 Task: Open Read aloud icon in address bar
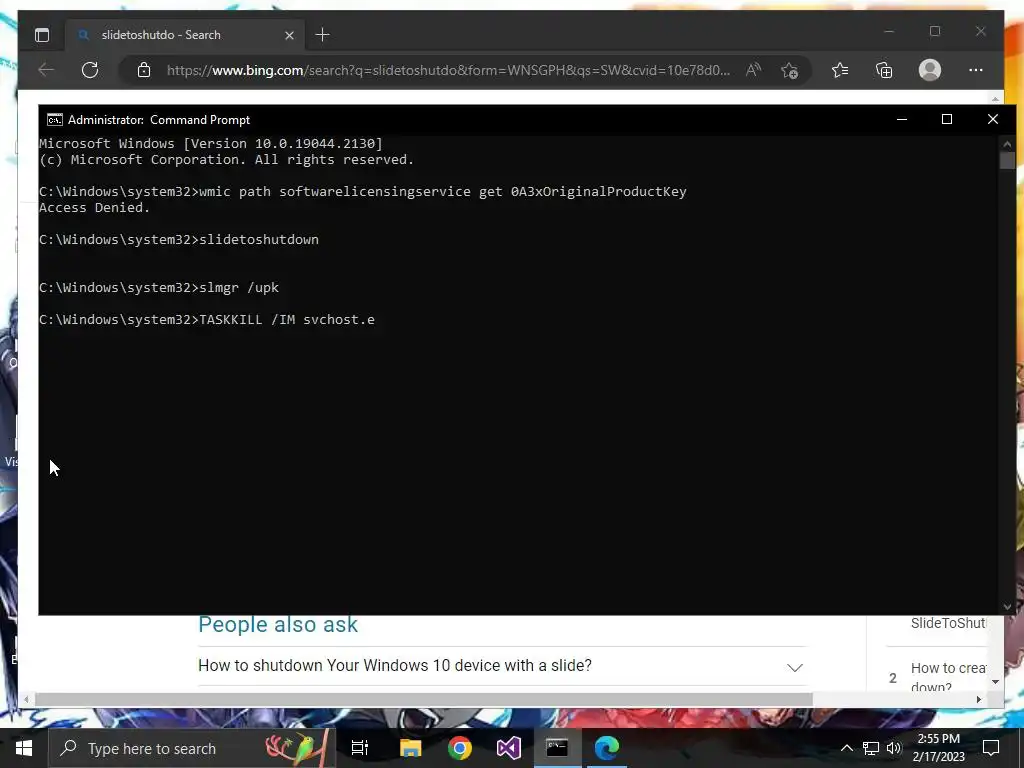point(754,70)
